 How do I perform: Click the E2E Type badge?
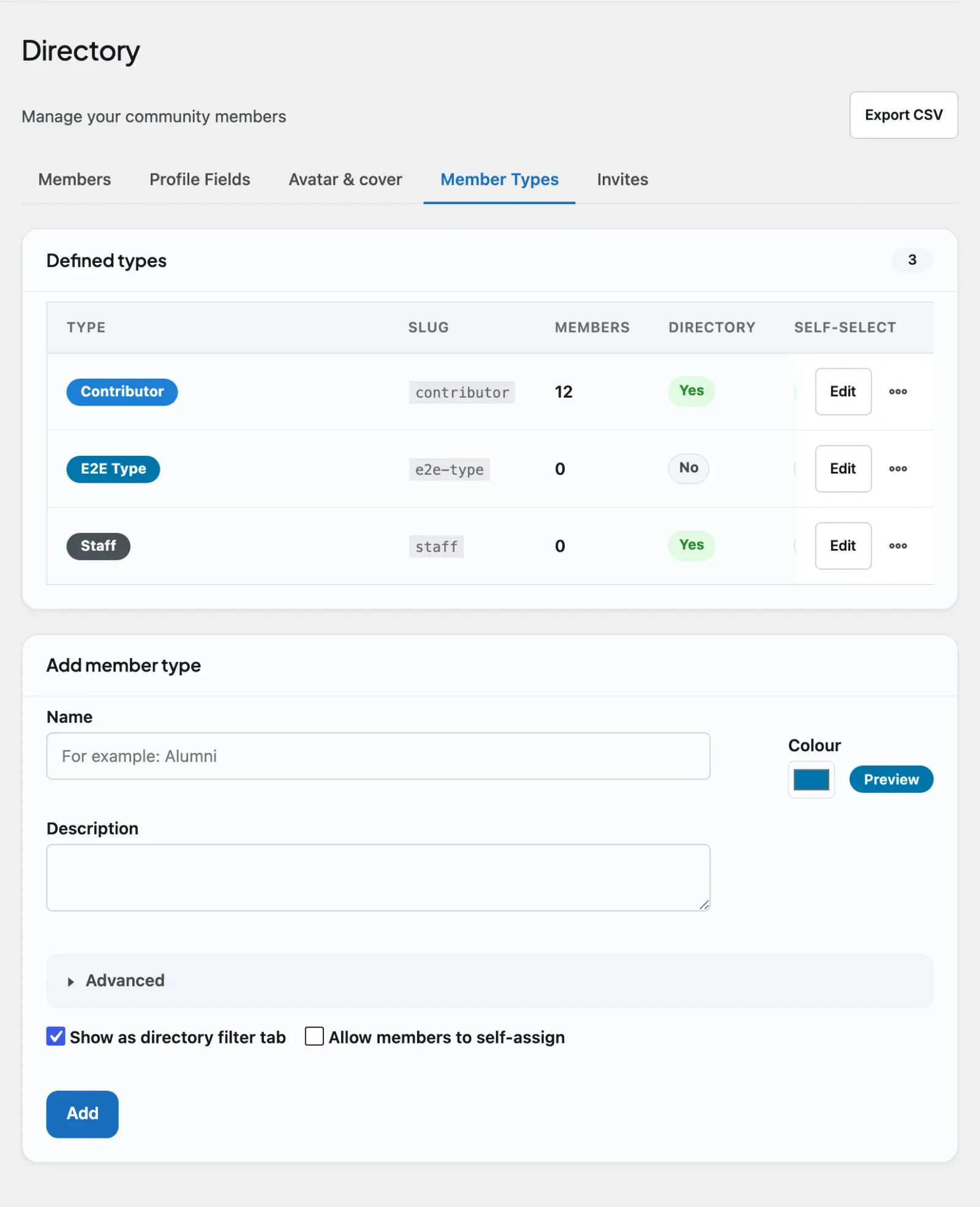pos(113,469)
